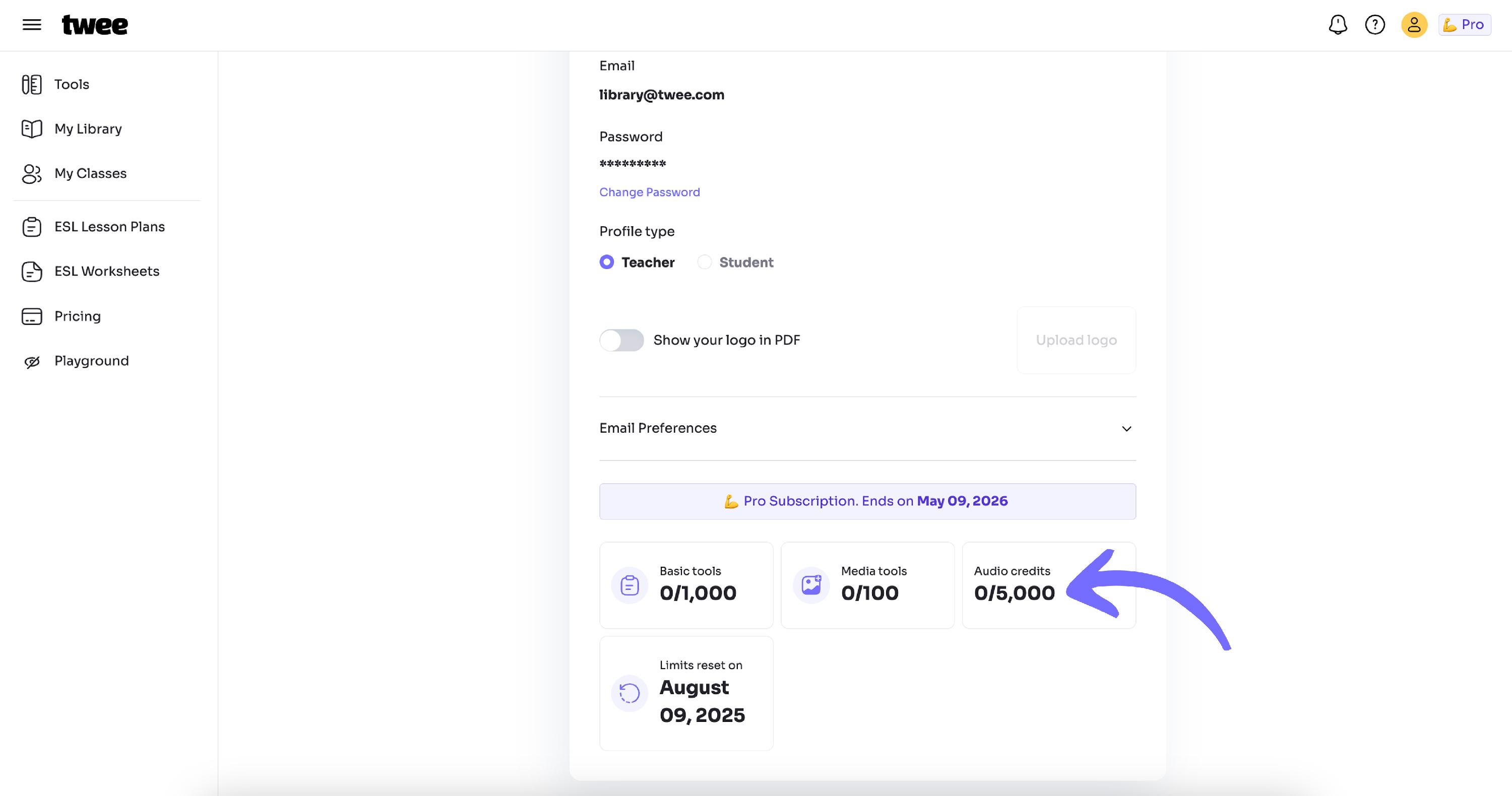Click the My Classes people icon
This screenshot has width=1512, height=796.
click(x=32, y=174)
